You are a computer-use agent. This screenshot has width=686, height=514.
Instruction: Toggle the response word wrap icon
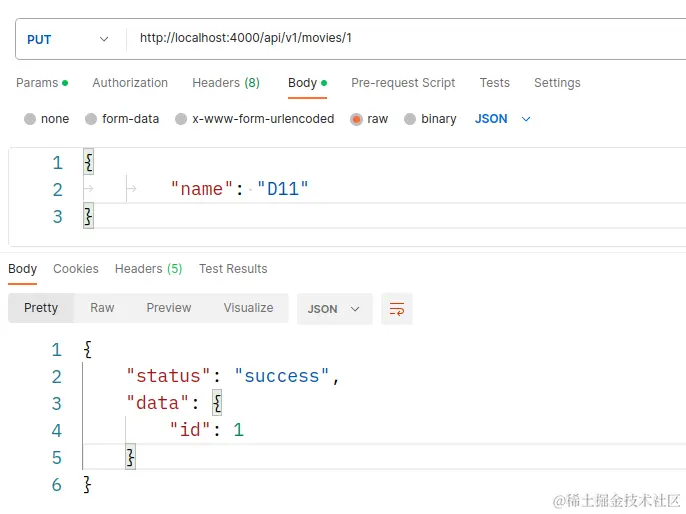(x=397, y=309)
